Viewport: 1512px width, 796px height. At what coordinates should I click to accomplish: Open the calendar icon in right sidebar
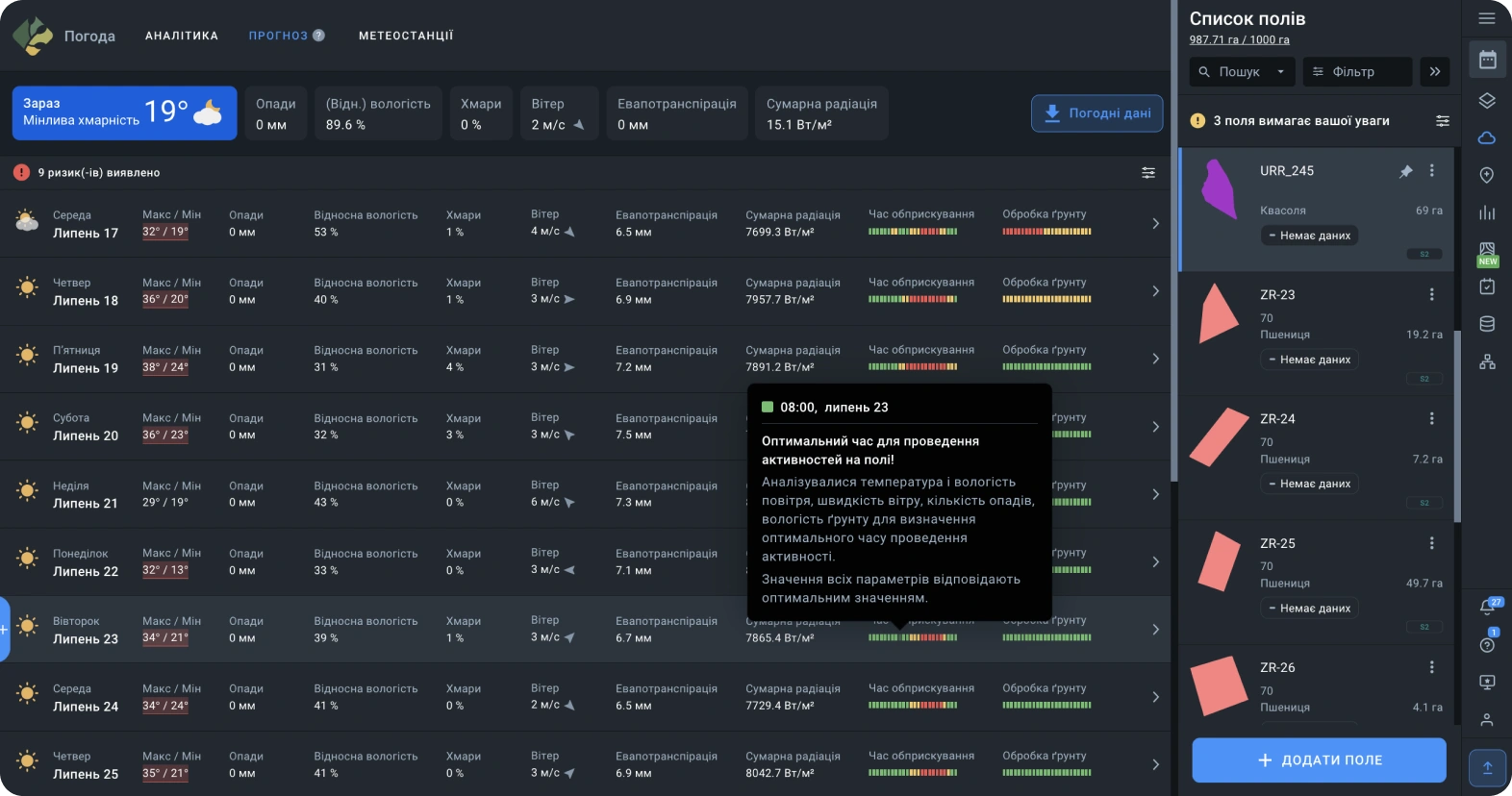point(1487,61)
